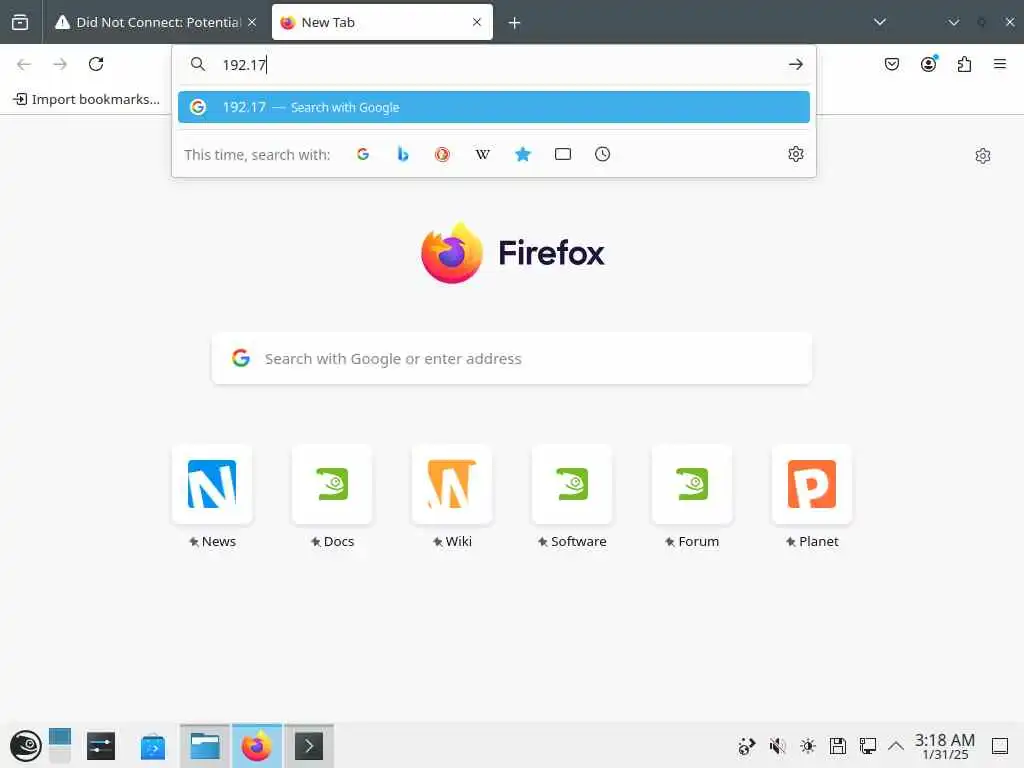Open Konsole terminal from taskbar
The height and width of the screenshot is (768, 1024).
[309, 746]
